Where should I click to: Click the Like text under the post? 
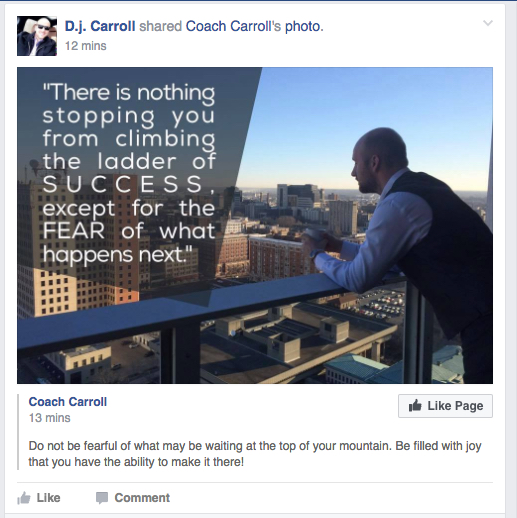click(x=48, y=498)
